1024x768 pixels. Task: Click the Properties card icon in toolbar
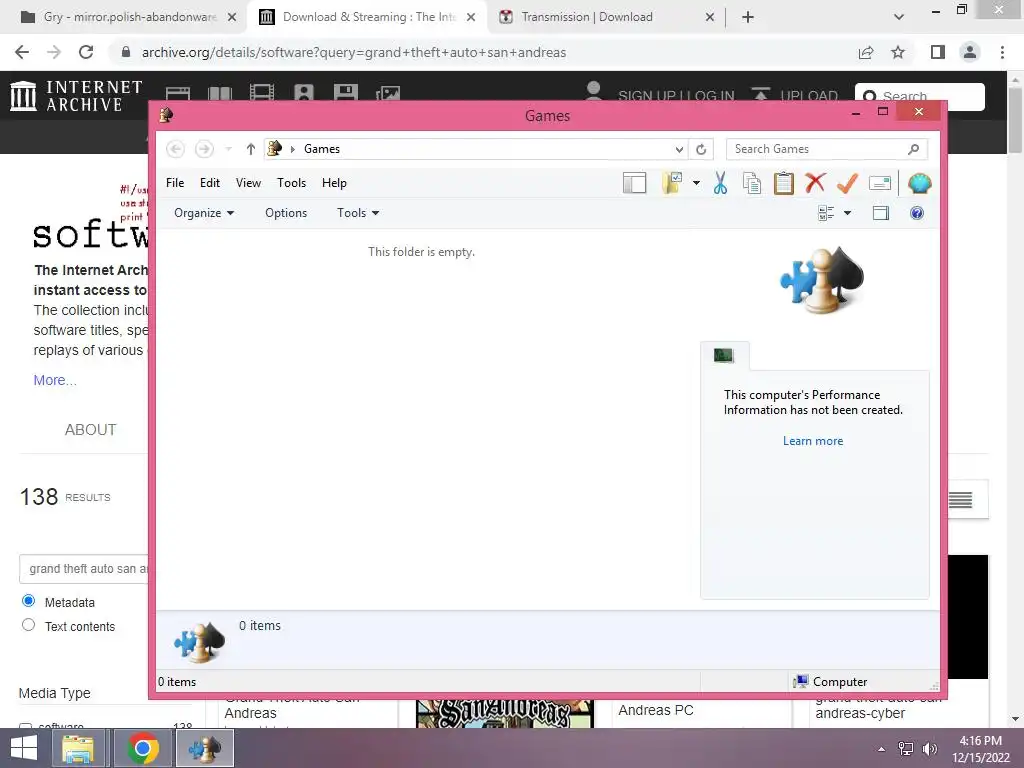880,184
